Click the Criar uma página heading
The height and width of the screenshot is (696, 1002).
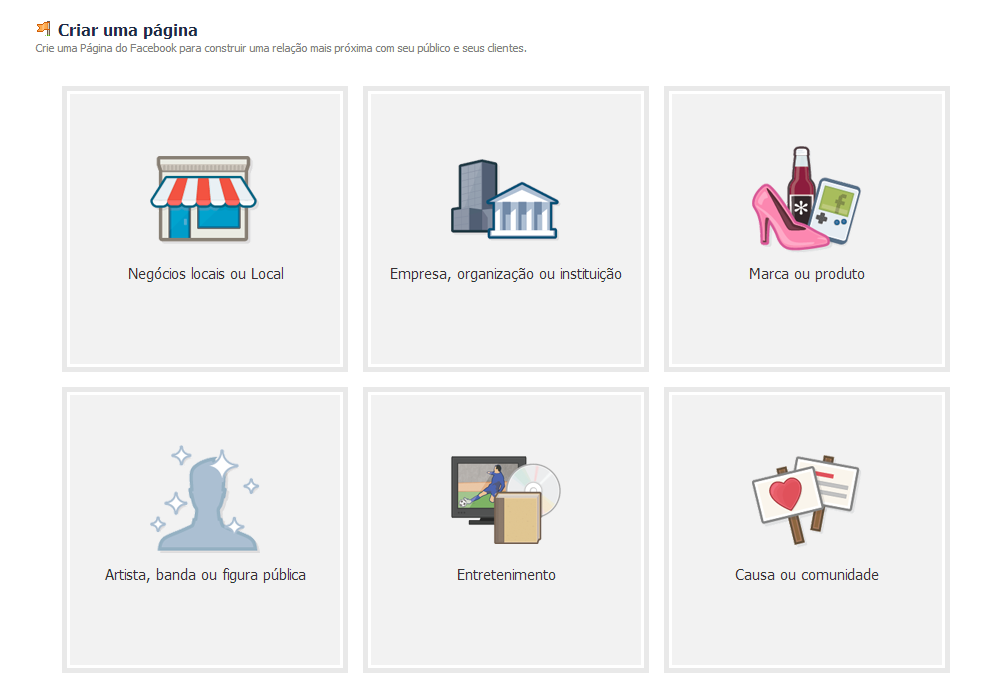click(128, 30)
